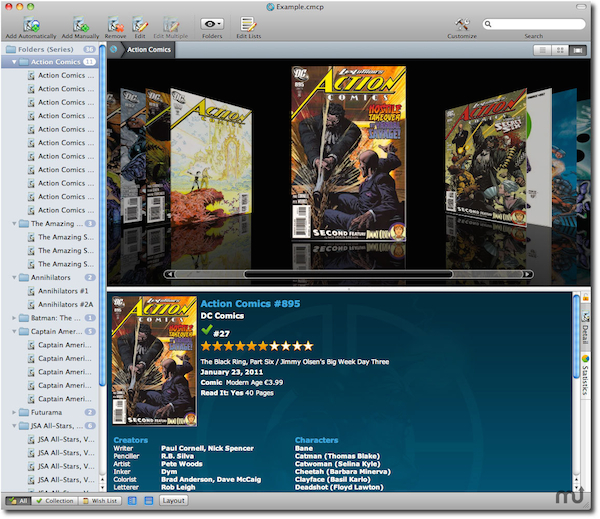Click the Futurama folder icon
The height and width of the screenshot is (519, 600).
tap(24, 413)
